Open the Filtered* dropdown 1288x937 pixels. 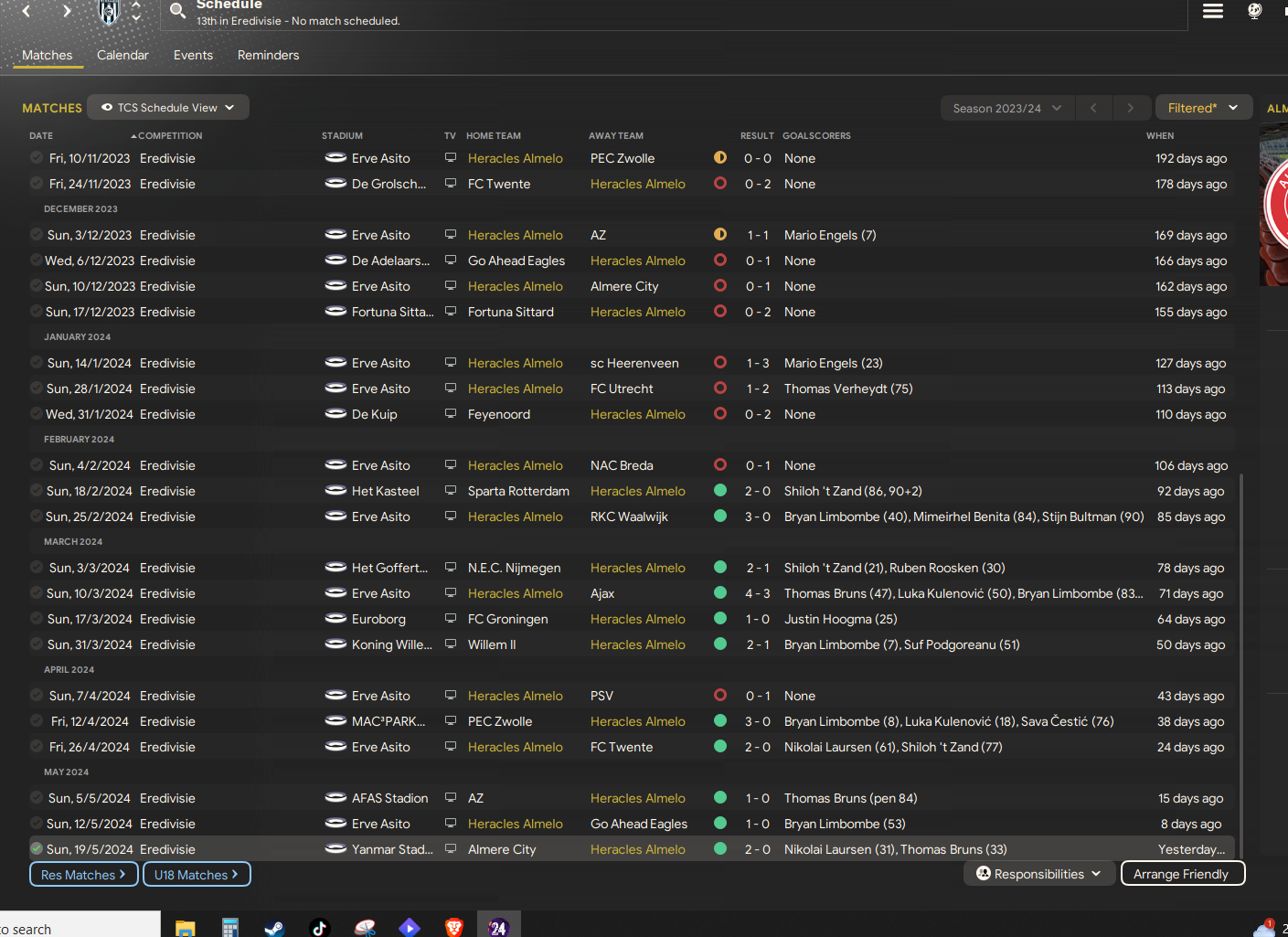click(1203, 108)
